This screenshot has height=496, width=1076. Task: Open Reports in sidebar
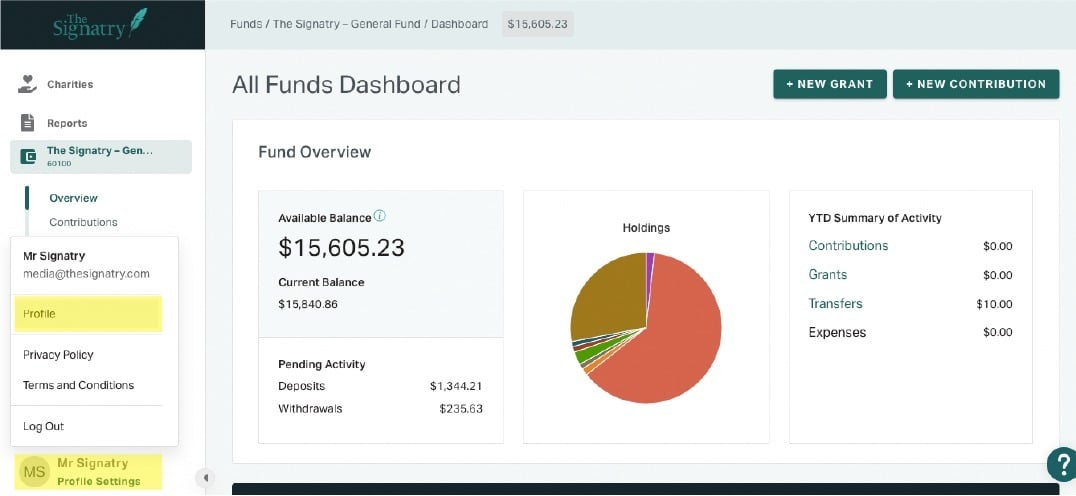tap(67, 123)
